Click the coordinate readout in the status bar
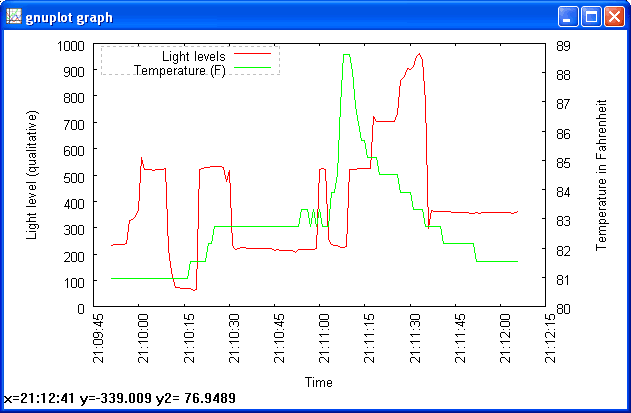This screenshot has height=413, width=631. coord(122,398)
